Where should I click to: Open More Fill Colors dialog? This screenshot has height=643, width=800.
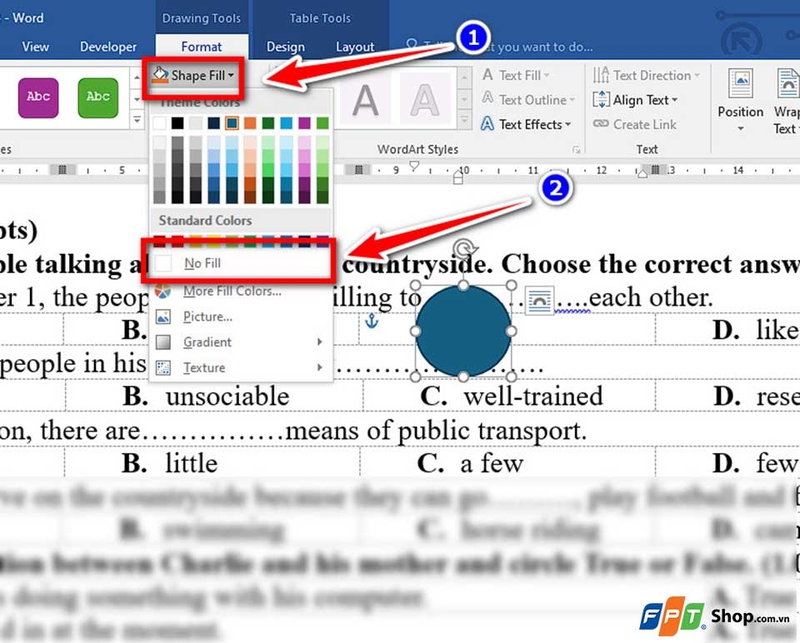232,291
